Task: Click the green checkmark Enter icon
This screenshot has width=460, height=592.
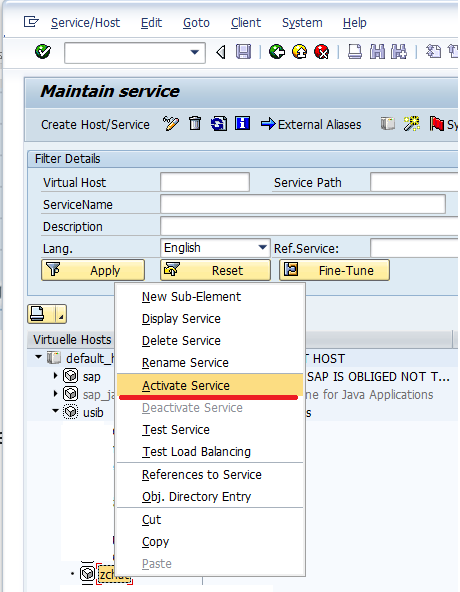Action: [42, 52]
